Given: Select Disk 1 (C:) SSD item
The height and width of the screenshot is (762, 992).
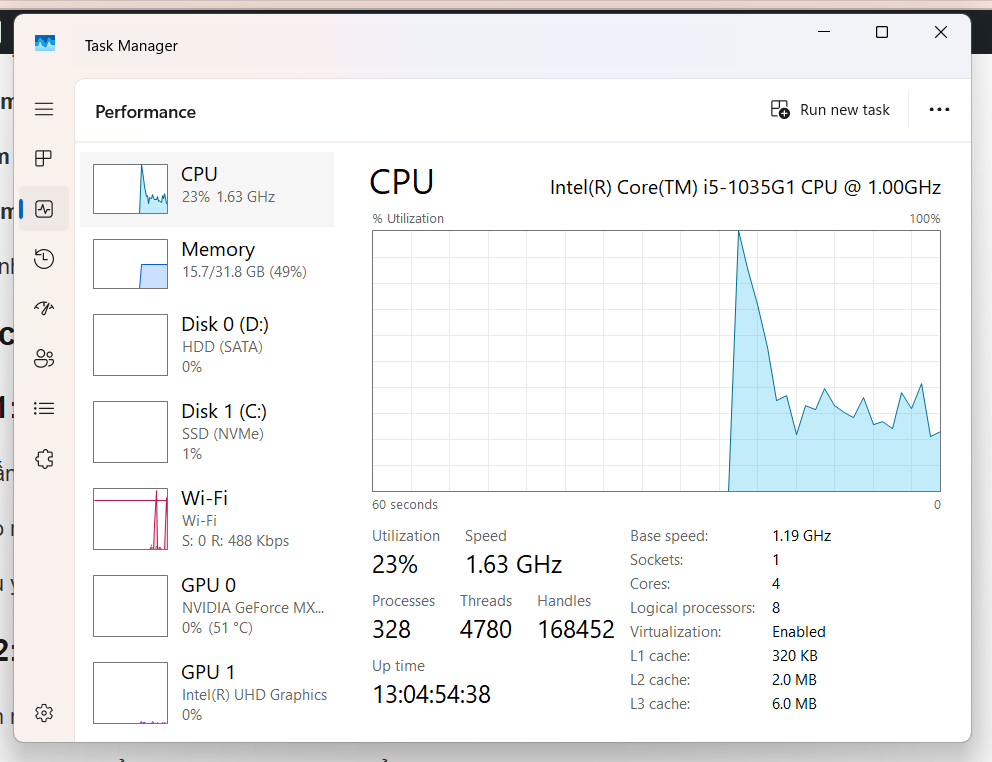Looking at the screenshot, I should pos(207,432).
